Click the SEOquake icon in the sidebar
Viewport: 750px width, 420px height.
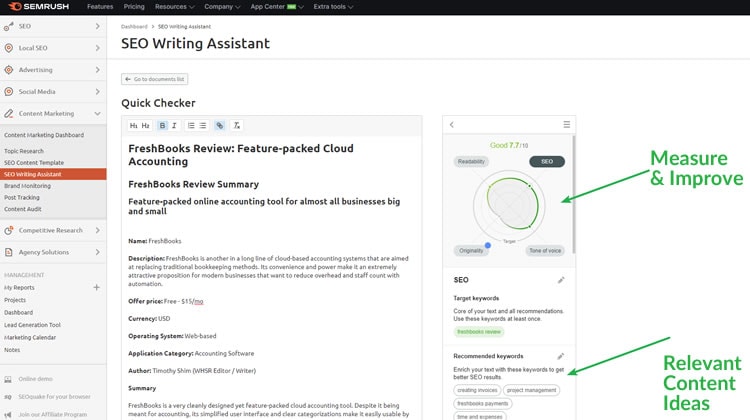(8, 397)
